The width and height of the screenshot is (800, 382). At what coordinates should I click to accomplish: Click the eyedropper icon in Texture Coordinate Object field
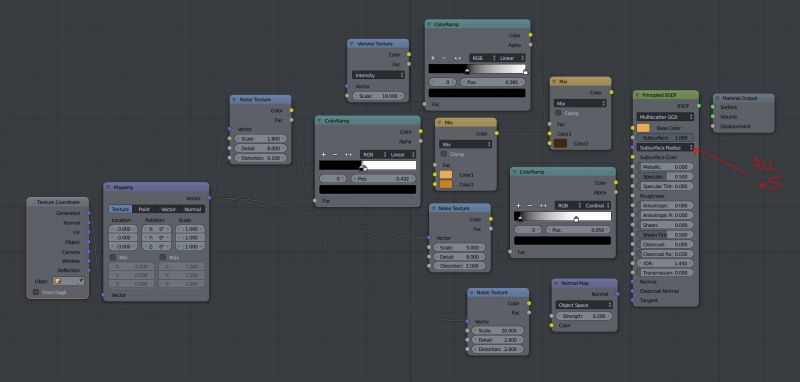(80, 281)
